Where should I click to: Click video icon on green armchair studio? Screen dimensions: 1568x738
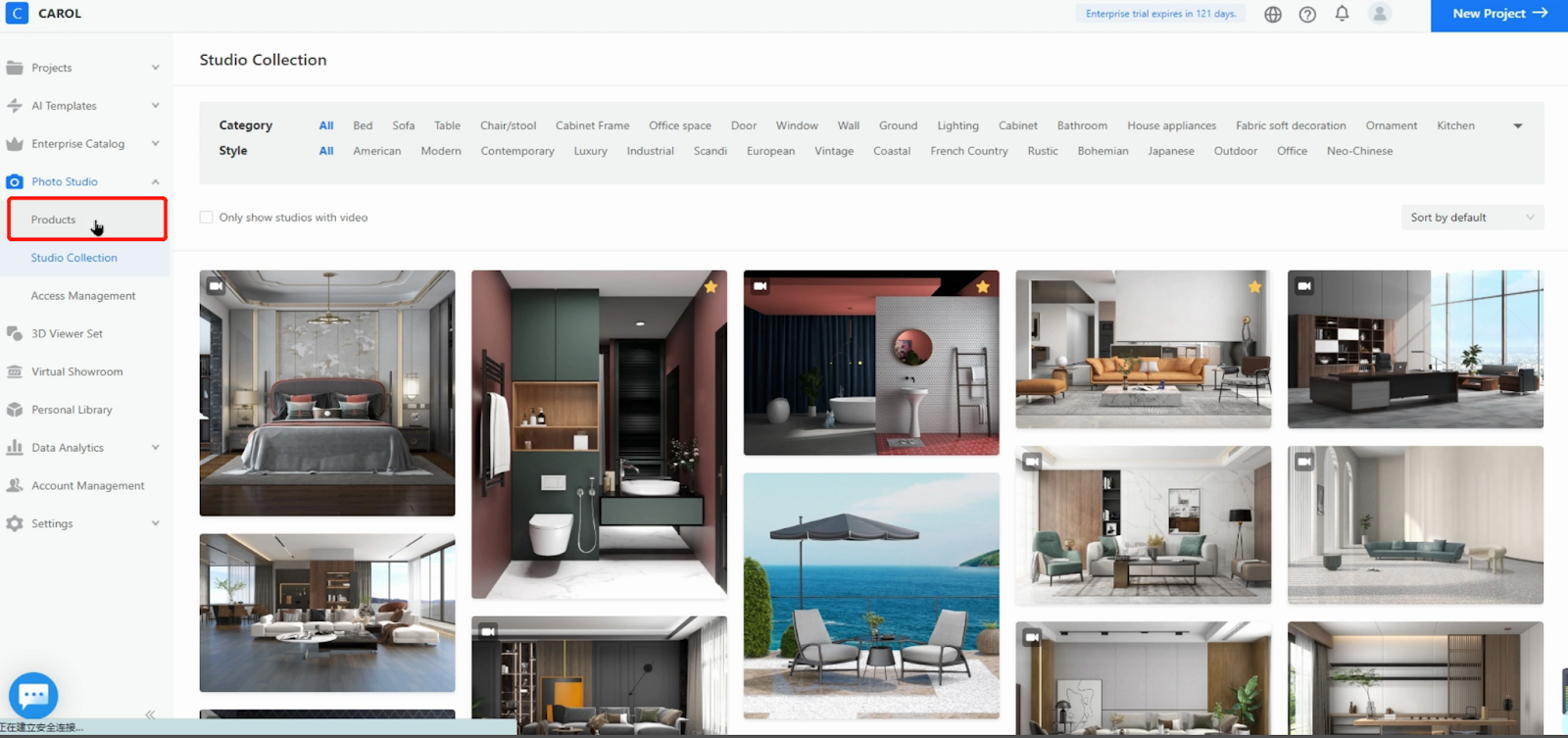pos(1032,462)
